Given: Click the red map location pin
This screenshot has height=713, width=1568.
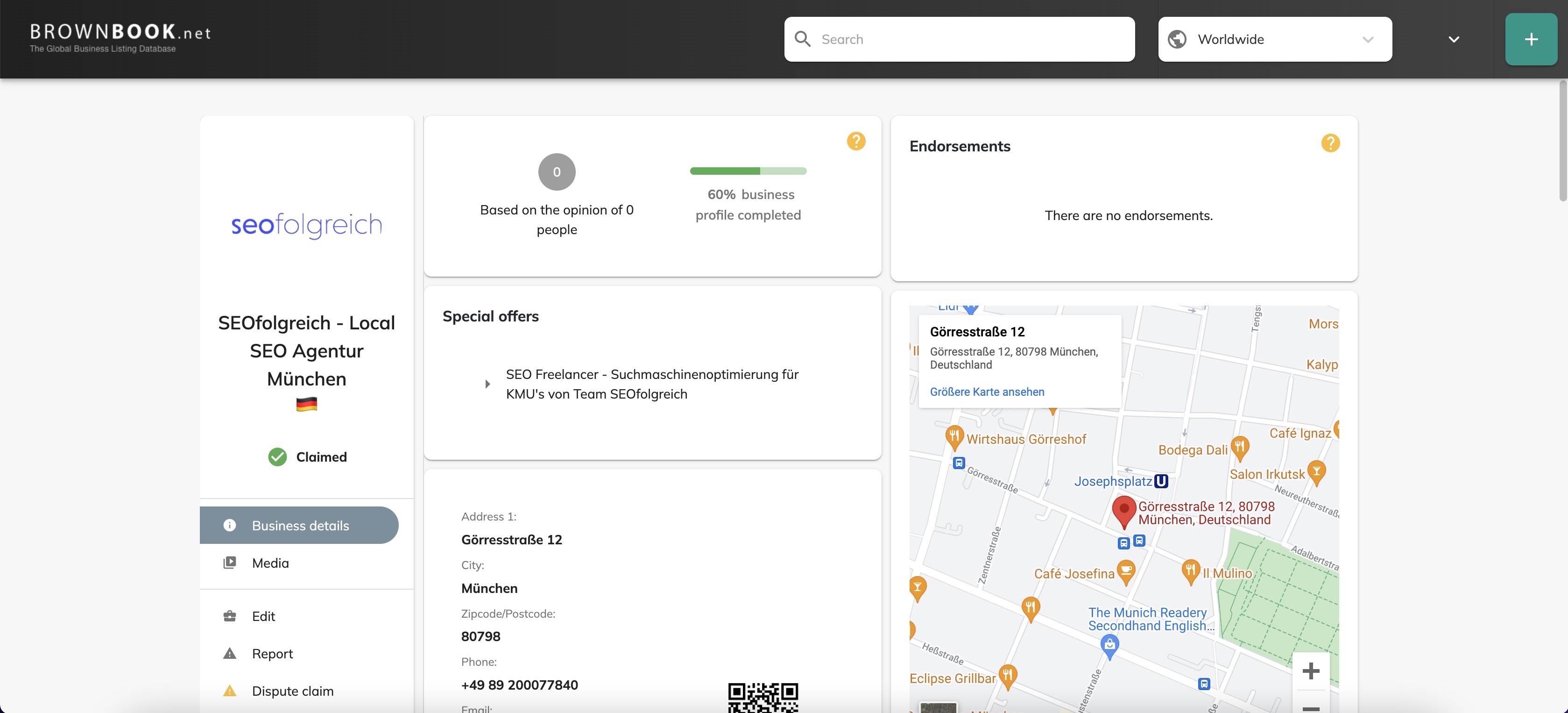Looking at the screenshot, I should [x=1123, y=512].
